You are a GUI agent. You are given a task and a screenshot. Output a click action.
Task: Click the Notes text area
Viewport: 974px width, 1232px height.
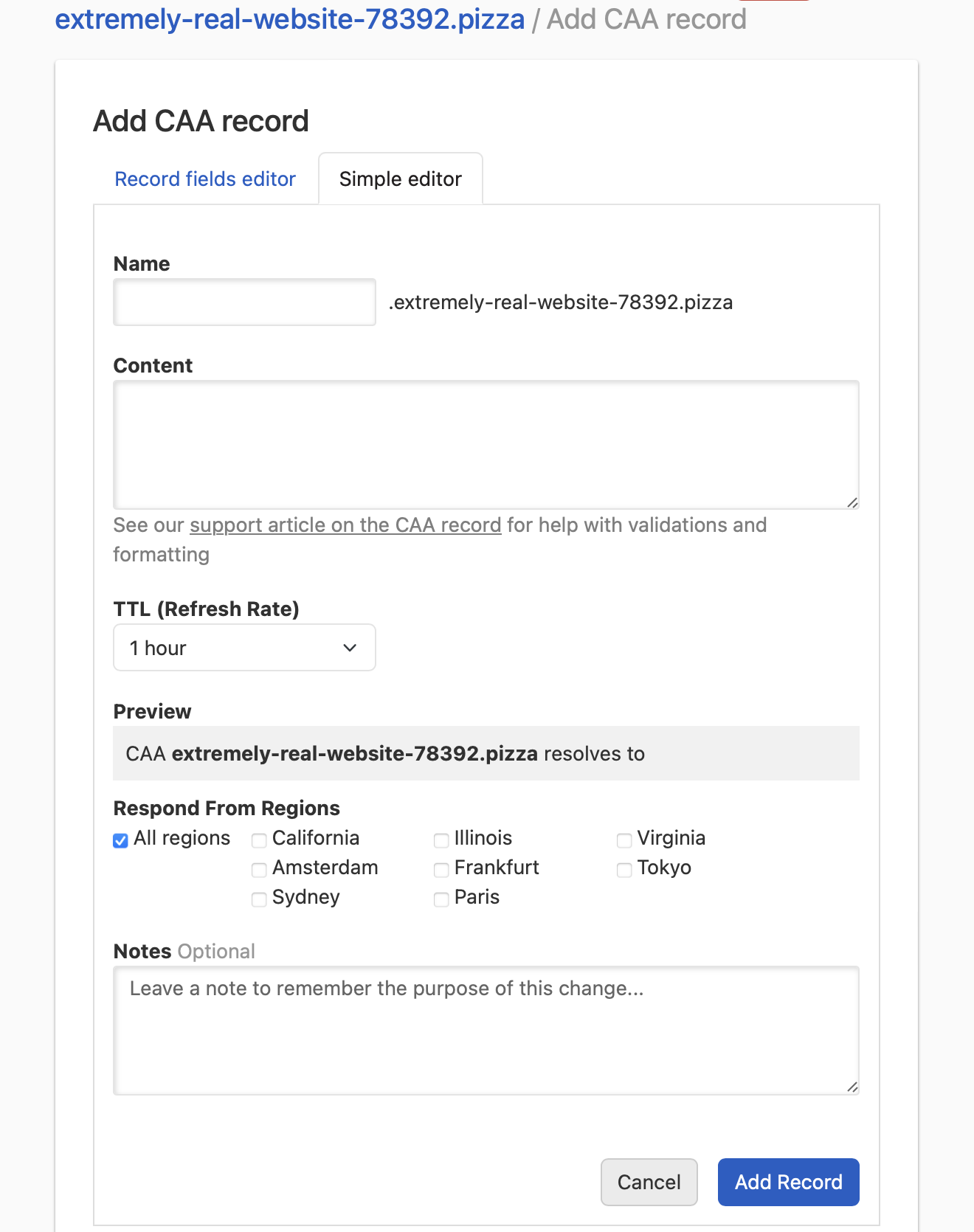486,1030
